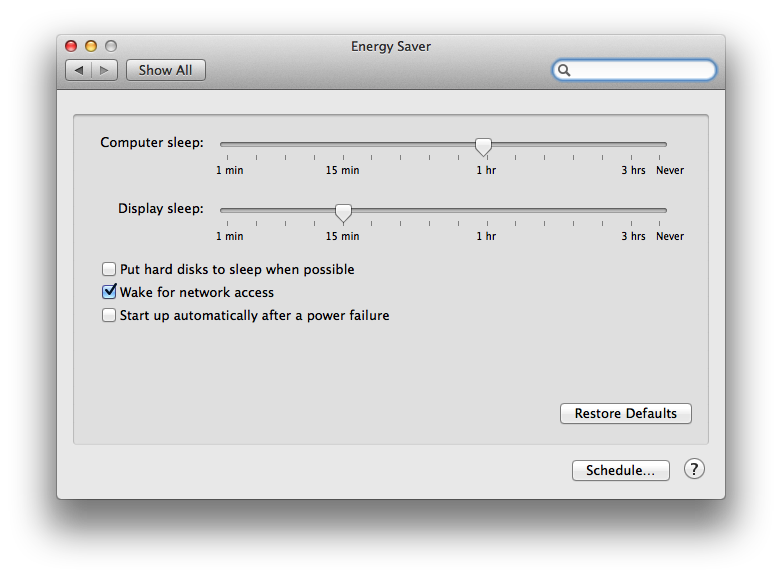Click 'Never' under Computer sleep slider
The width and height of the screenshot is (782, 578).
670,170
